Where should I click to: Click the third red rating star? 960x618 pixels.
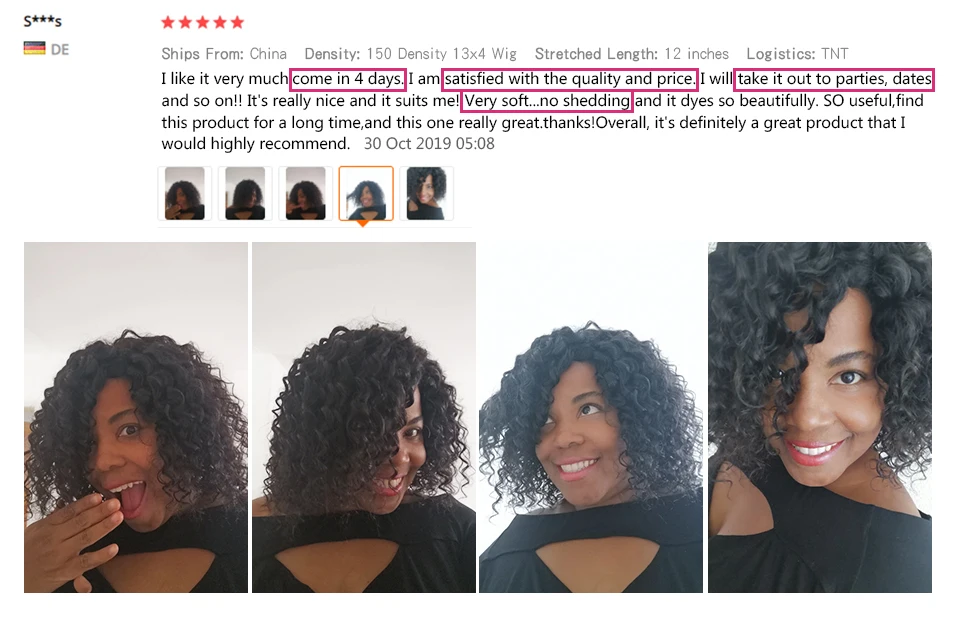click(203, 23)
